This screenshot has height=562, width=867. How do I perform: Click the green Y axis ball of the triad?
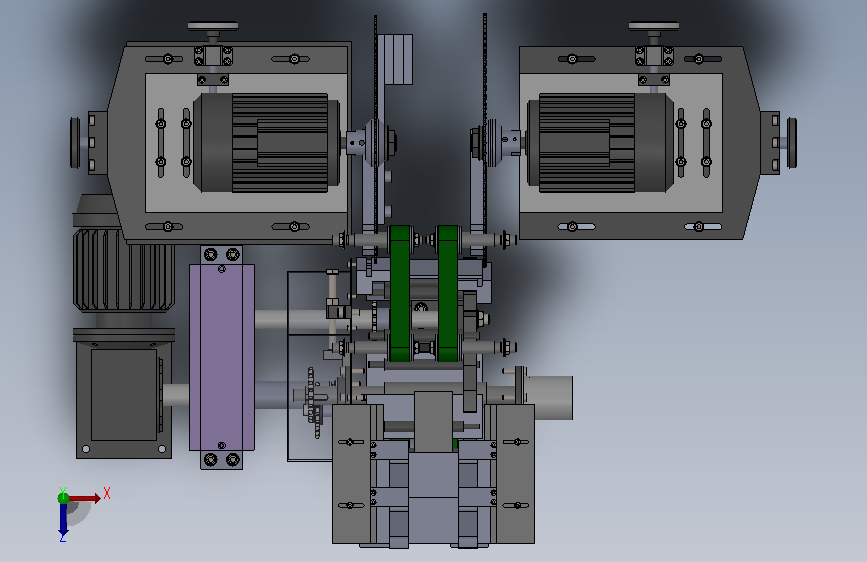[x=63, y=498]
